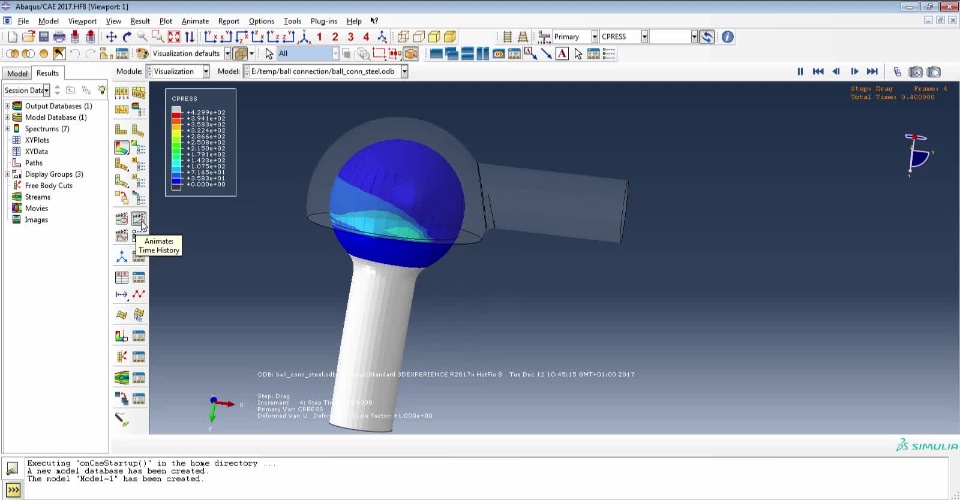Switch to the Results tab

pos(47,73)
